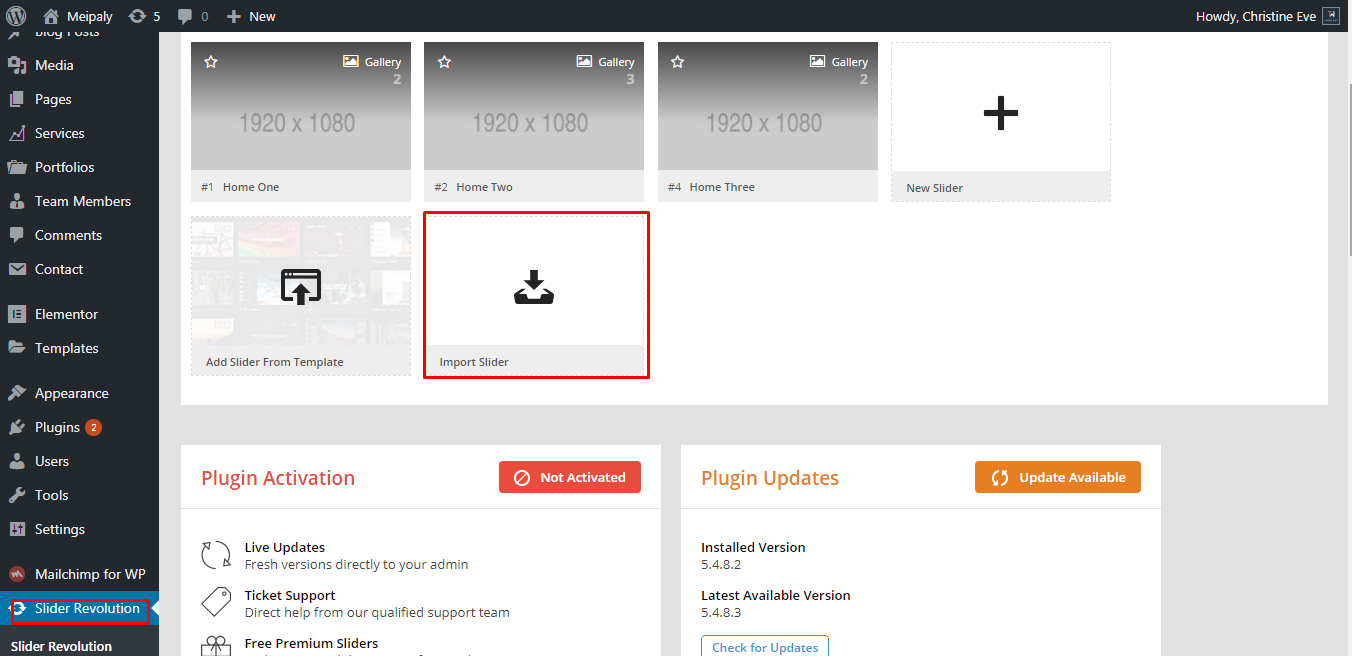1352x656 pixels.
Task: Open the Home Three slider thumbnail
Action: coord(768,106)
